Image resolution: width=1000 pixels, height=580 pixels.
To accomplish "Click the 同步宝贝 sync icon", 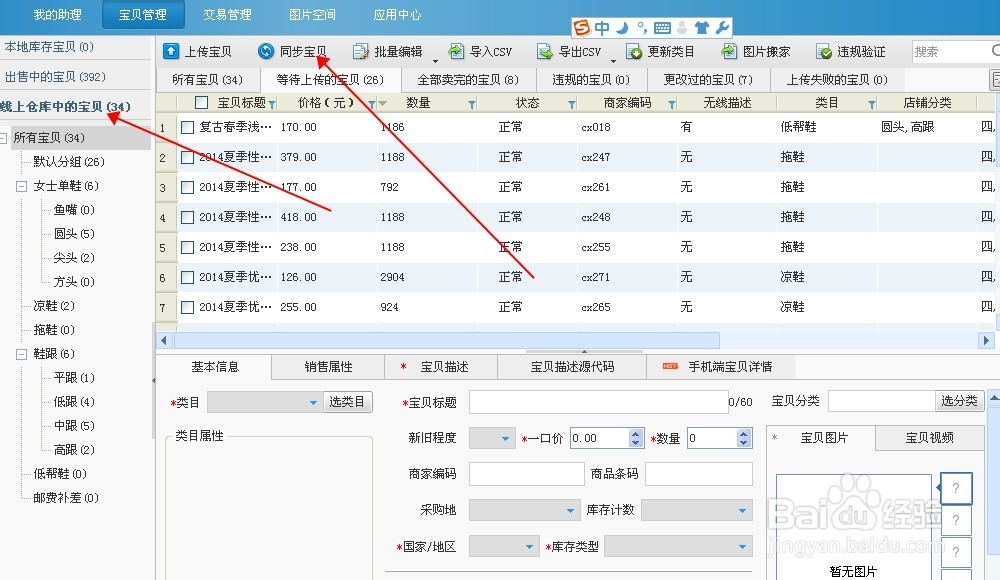I will (266, 51).
